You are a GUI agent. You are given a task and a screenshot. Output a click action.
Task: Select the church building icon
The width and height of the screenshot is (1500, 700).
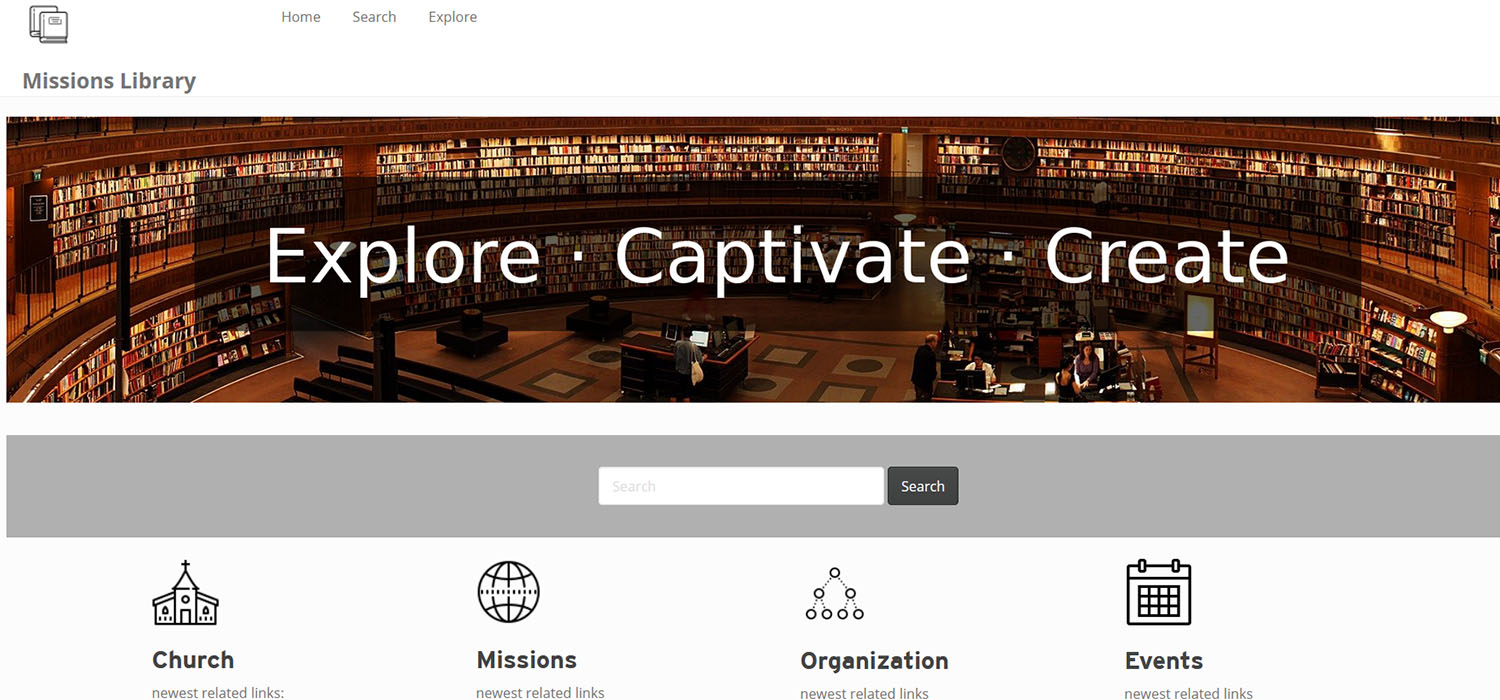click(185, 593)
